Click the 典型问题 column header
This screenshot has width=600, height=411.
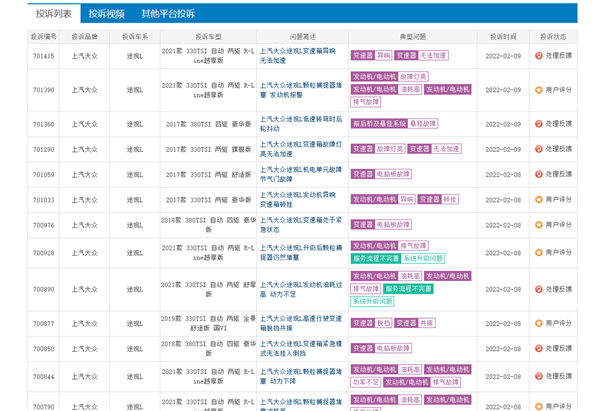tap(413, 37)
